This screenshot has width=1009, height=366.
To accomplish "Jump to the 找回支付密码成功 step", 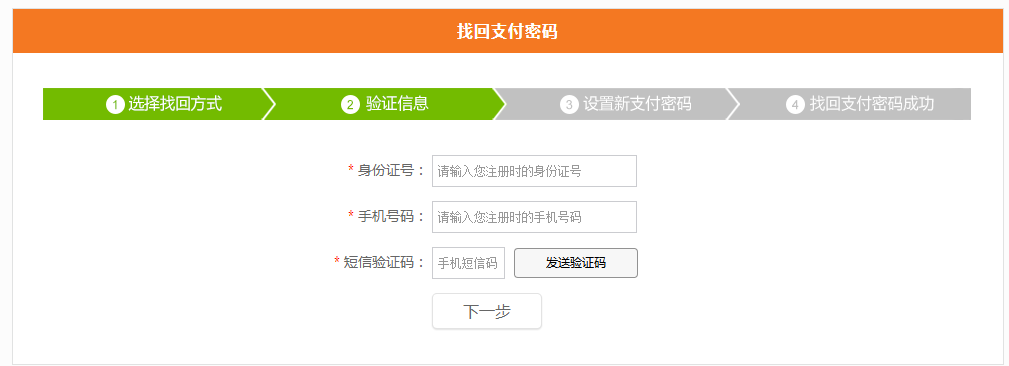I will coord(872,104).
